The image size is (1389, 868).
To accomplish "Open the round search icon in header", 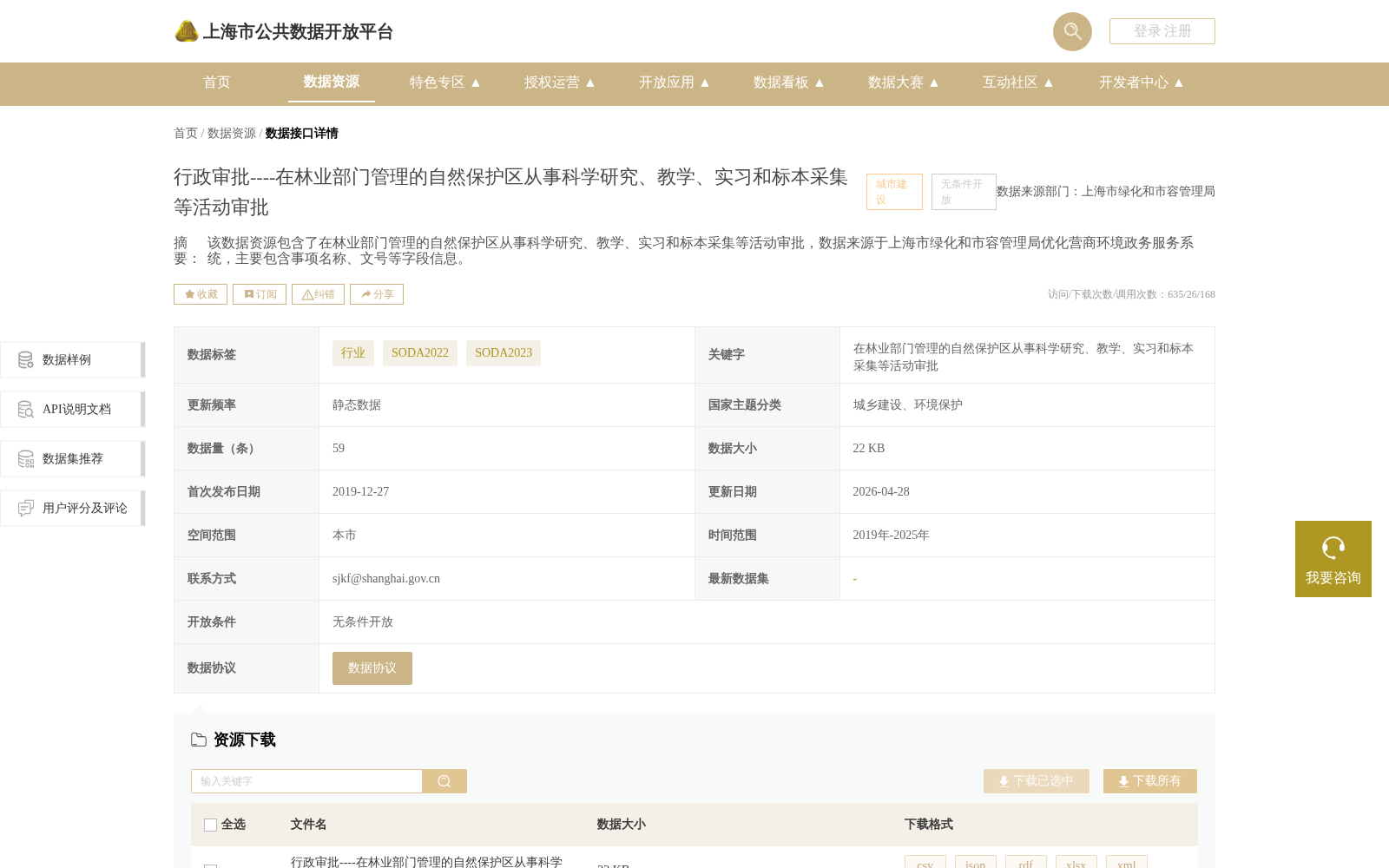I will [x=1072, y=31].
